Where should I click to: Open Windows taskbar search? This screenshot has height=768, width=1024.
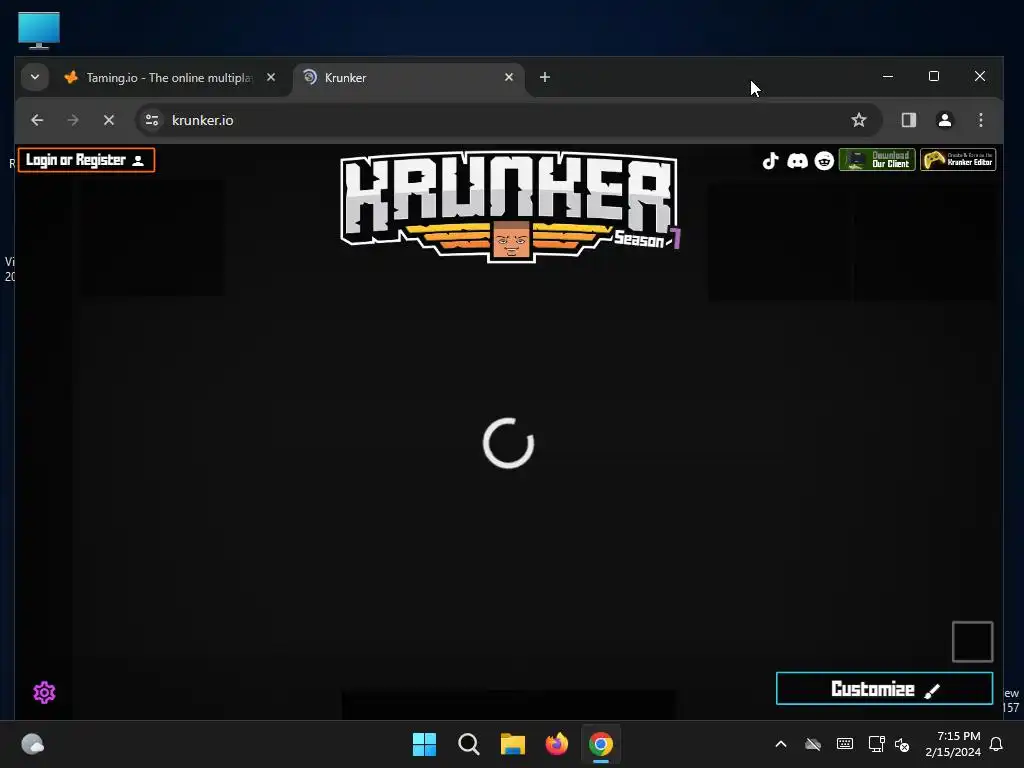coord(469,744)
